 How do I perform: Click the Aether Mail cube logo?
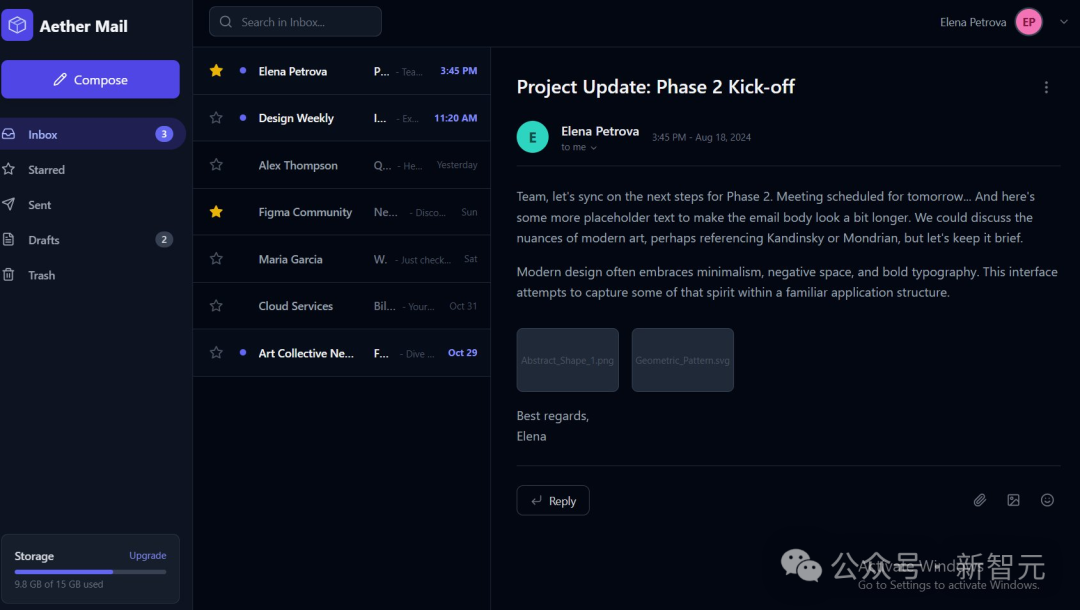pos(17,25)
